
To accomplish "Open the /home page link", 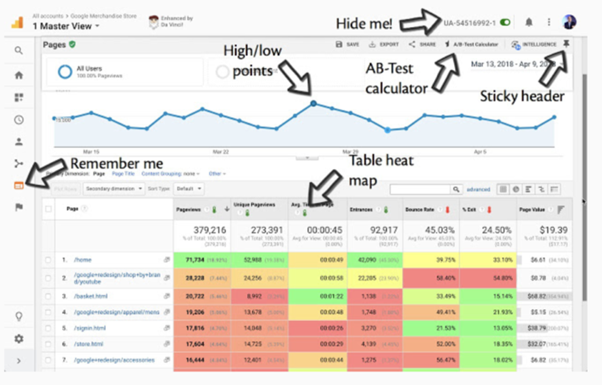I will pyautogui.click(x=83, y=260).
